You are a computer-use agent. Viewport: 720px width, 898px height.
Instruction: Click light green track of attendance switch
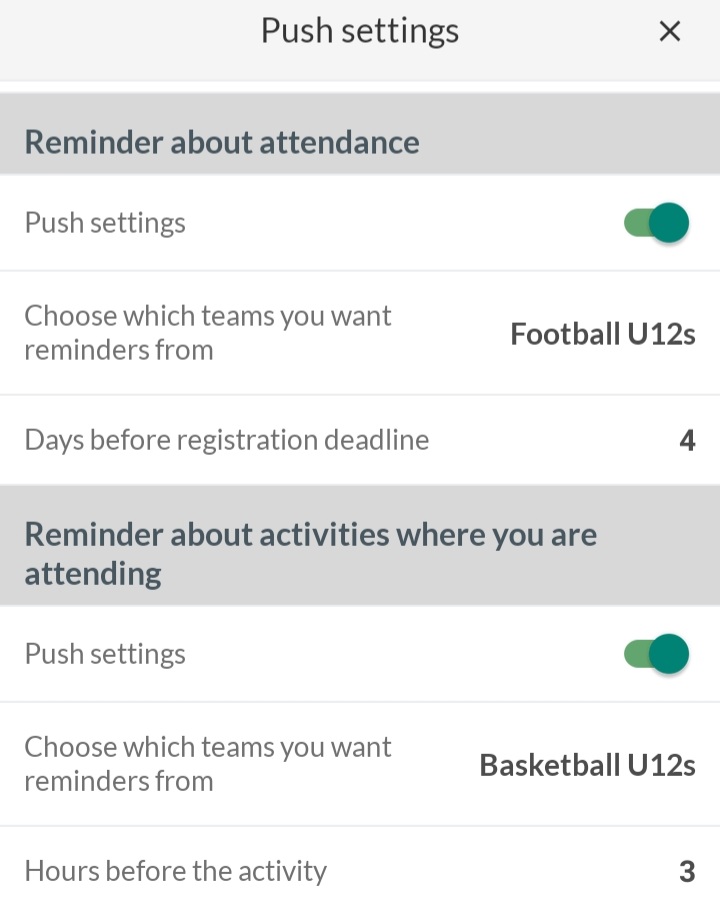coord(635,223)
